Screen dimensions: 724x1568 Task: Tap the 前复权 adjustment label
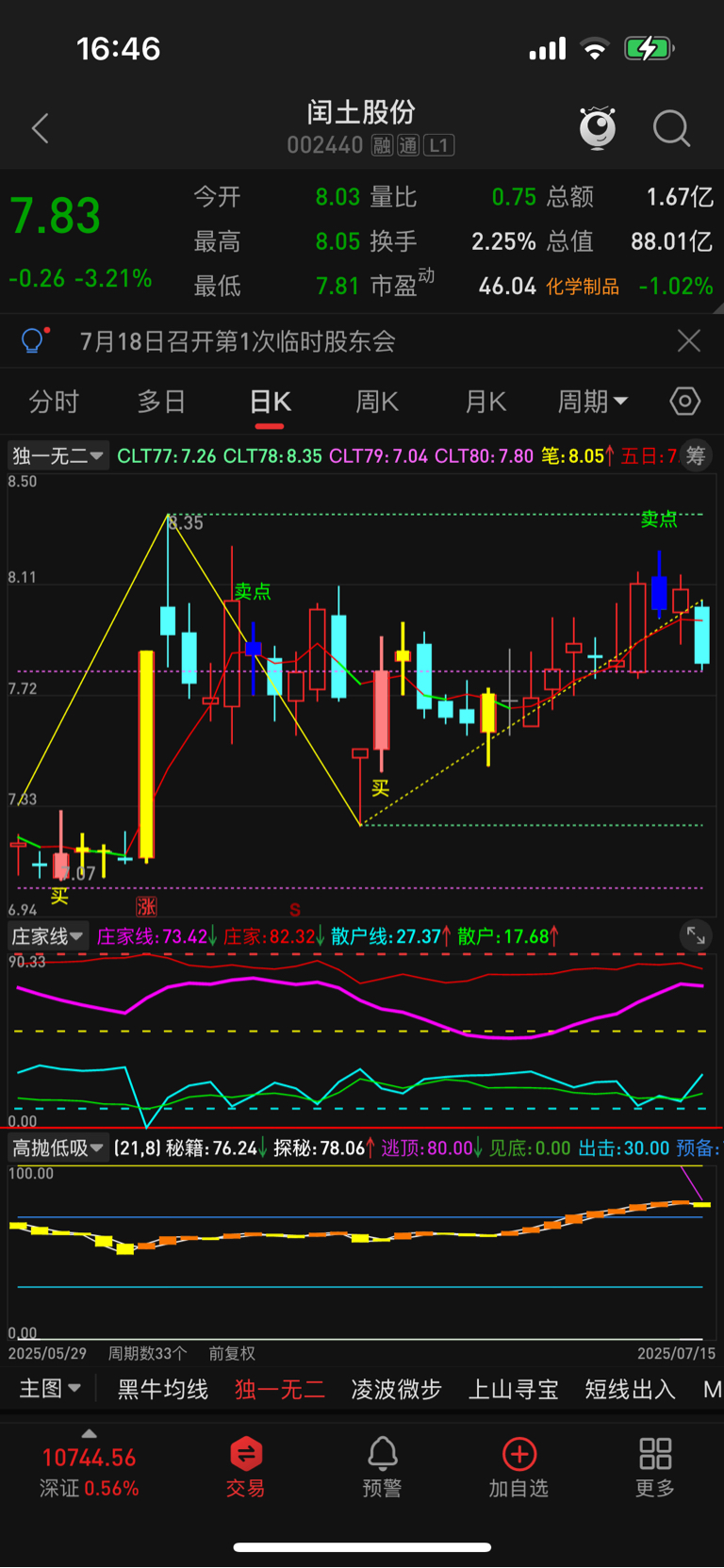[232, 1353]
